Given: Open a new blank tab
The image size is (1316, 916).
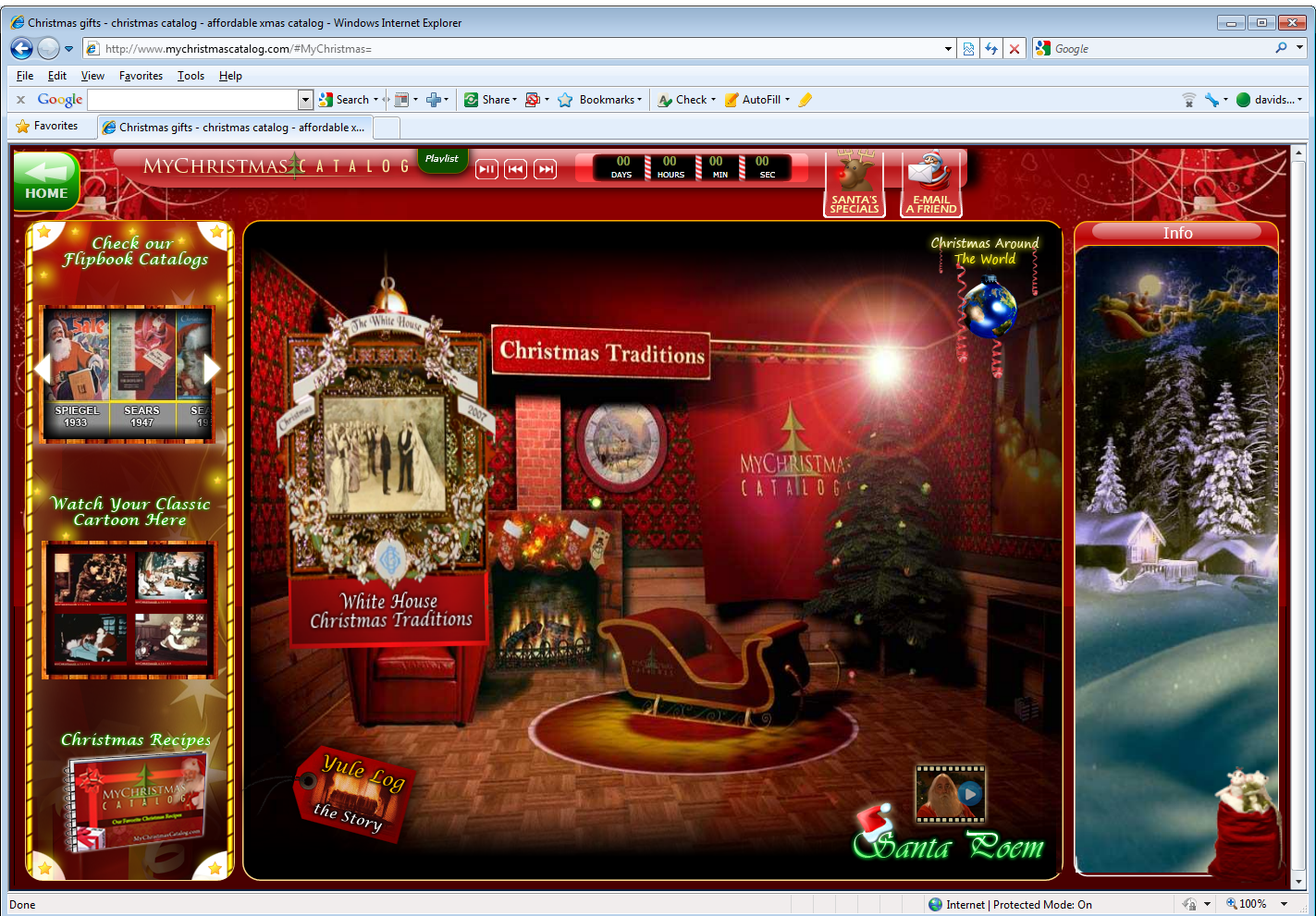Looking at the screenshot, I should pos(387,128).
